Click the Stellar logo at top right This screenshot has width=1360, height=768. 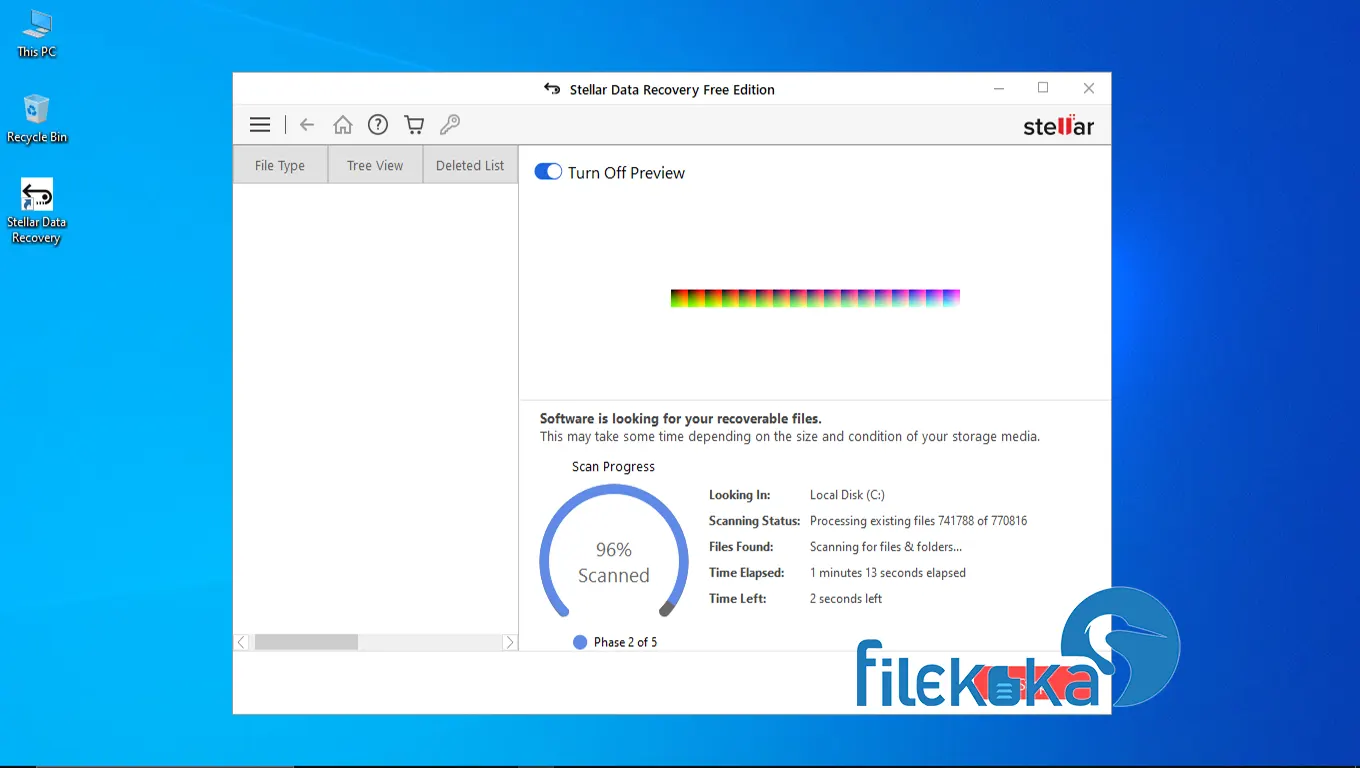click(1059, 126)
